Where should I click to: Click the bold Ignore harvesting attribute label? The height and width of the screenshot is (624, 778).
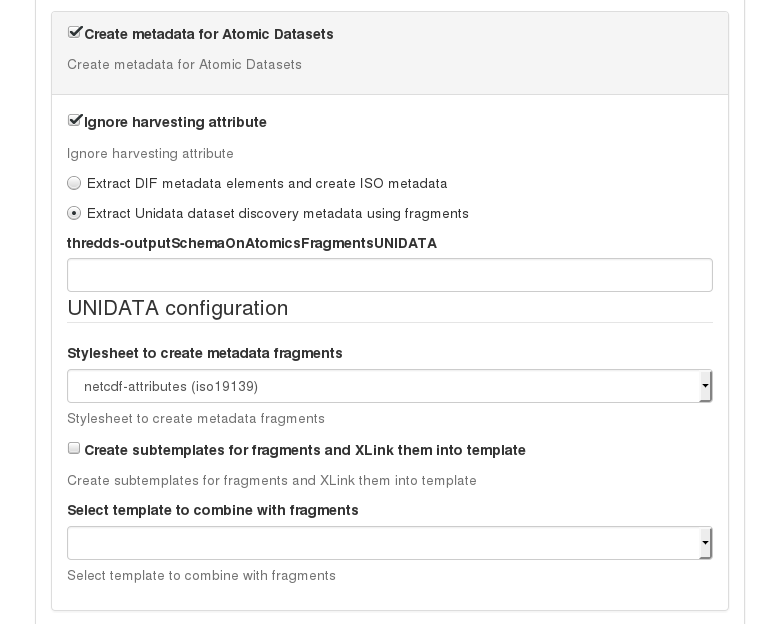175,122
